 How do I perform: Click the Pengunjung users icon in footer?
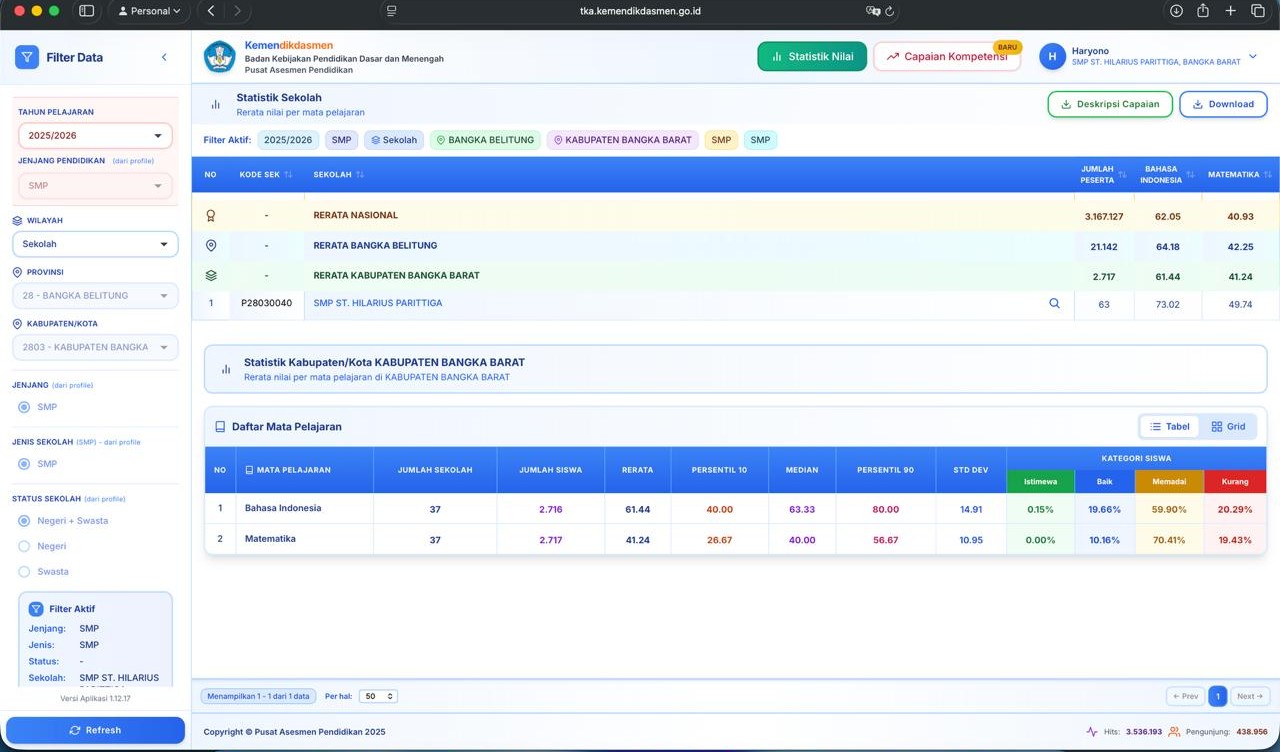[1174, 732]
